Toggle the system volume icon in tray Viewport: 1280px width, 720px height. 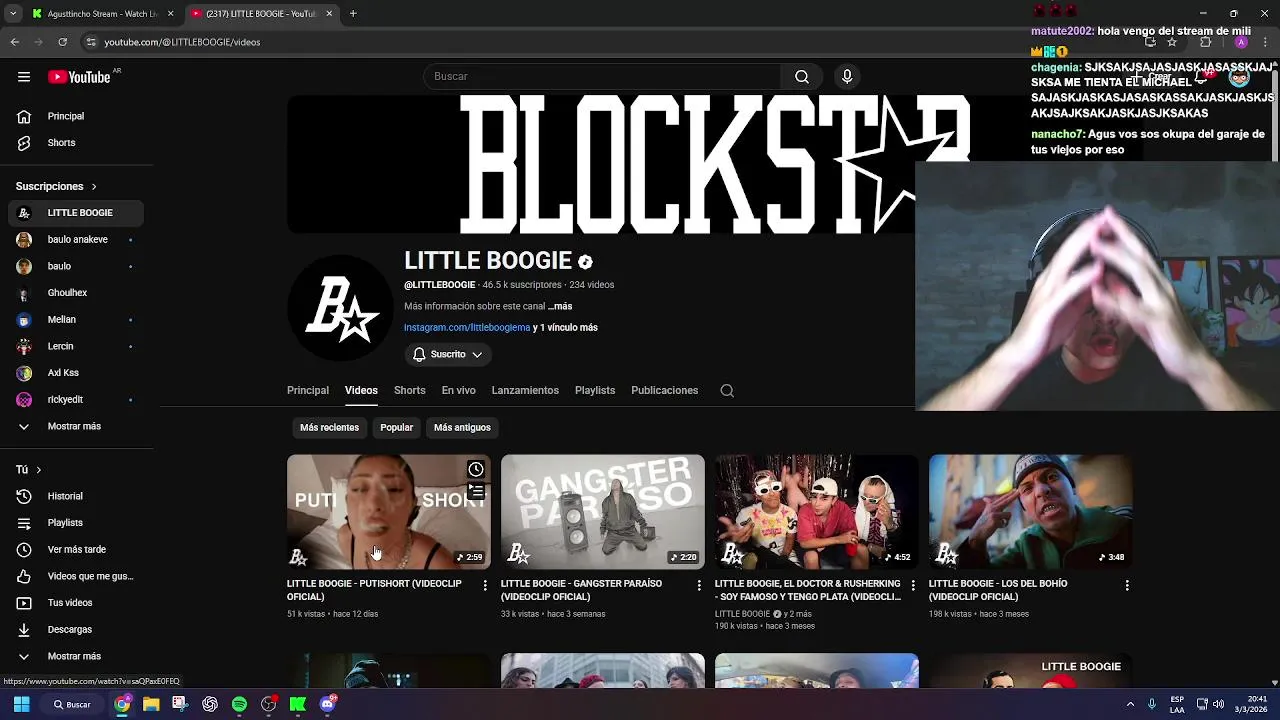(1218, 704)
